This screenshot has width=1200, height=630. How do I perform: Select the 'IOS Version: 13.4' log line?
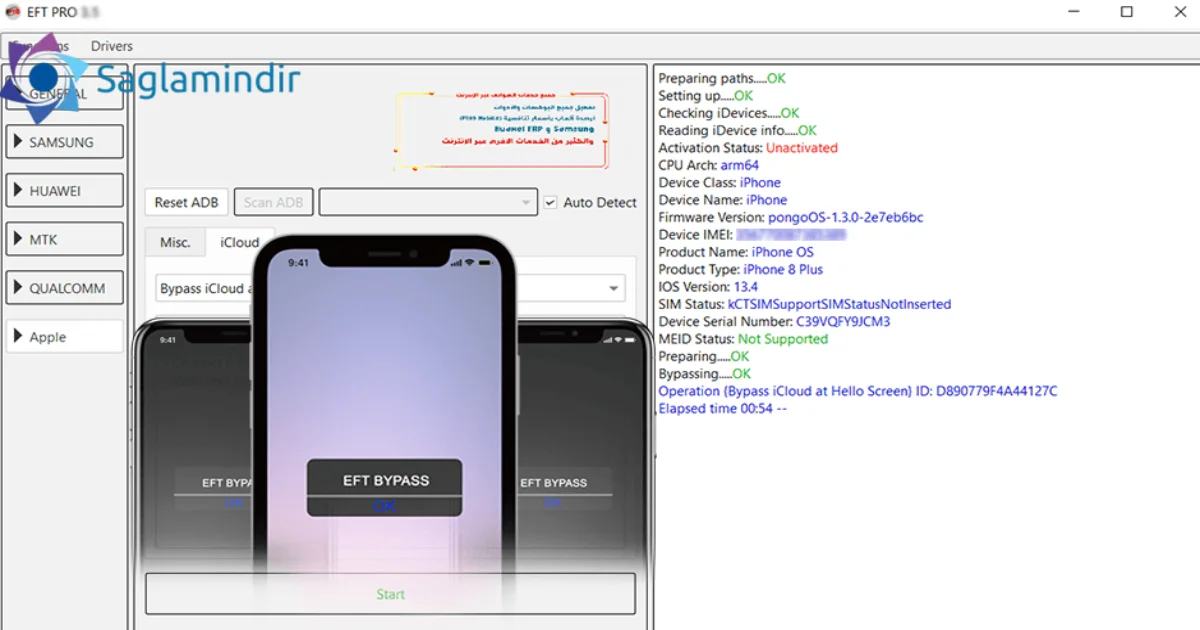(708, 287)
